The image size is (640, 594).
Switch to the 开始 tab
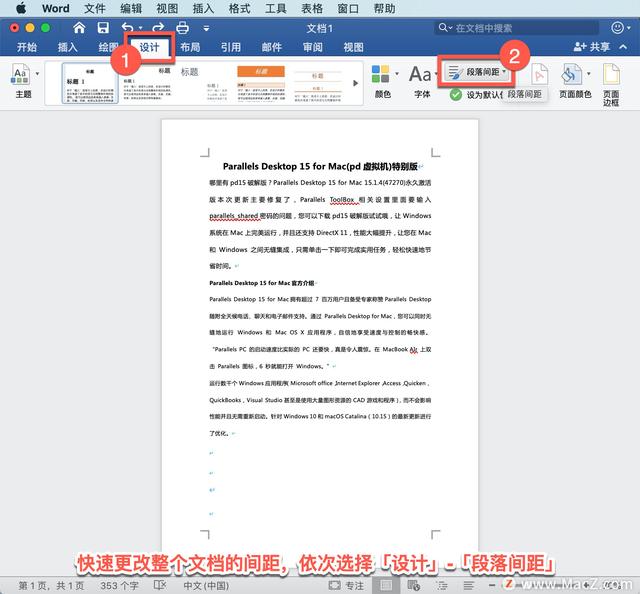point(27,47)
